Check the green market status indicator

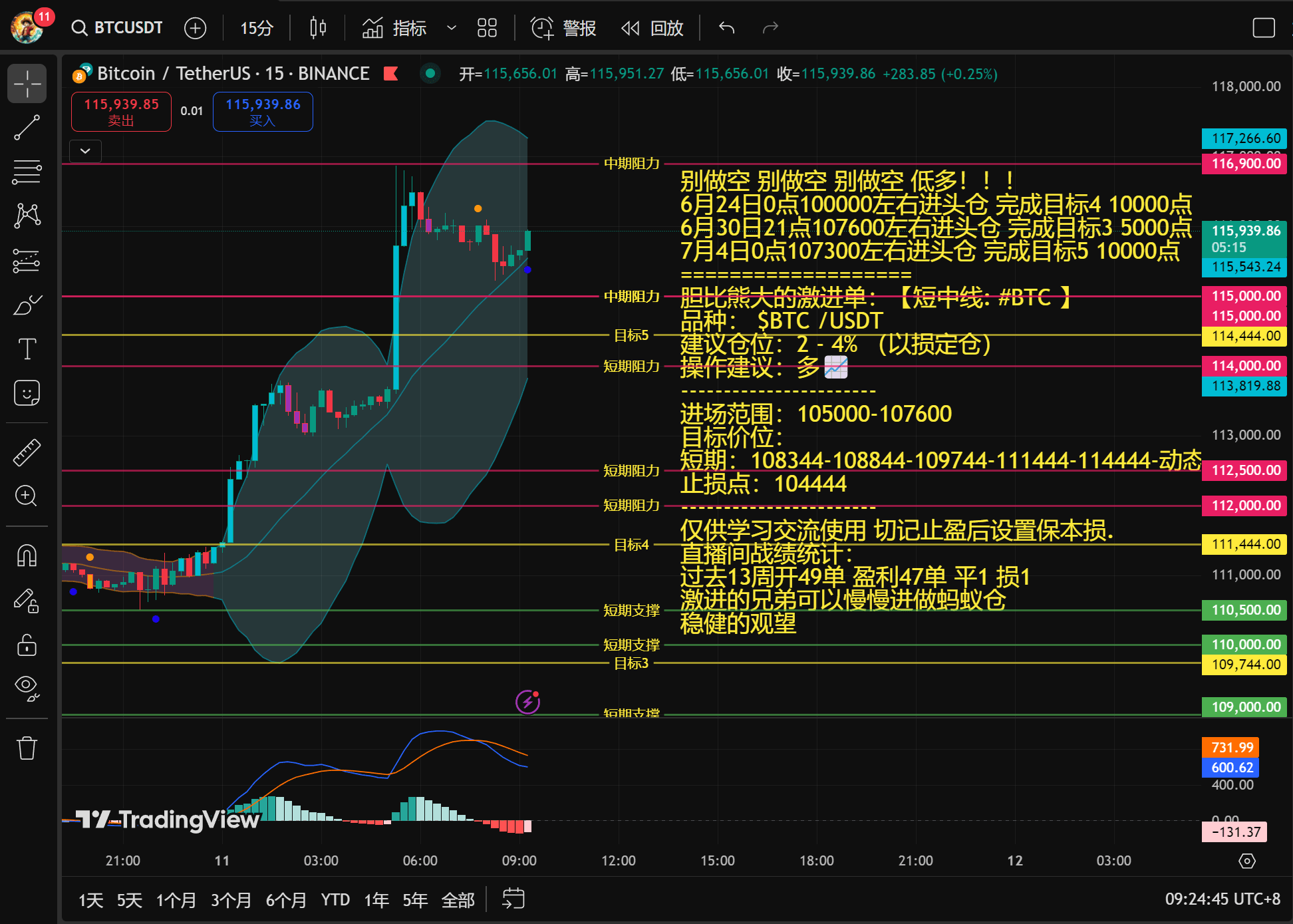[430, 74]
